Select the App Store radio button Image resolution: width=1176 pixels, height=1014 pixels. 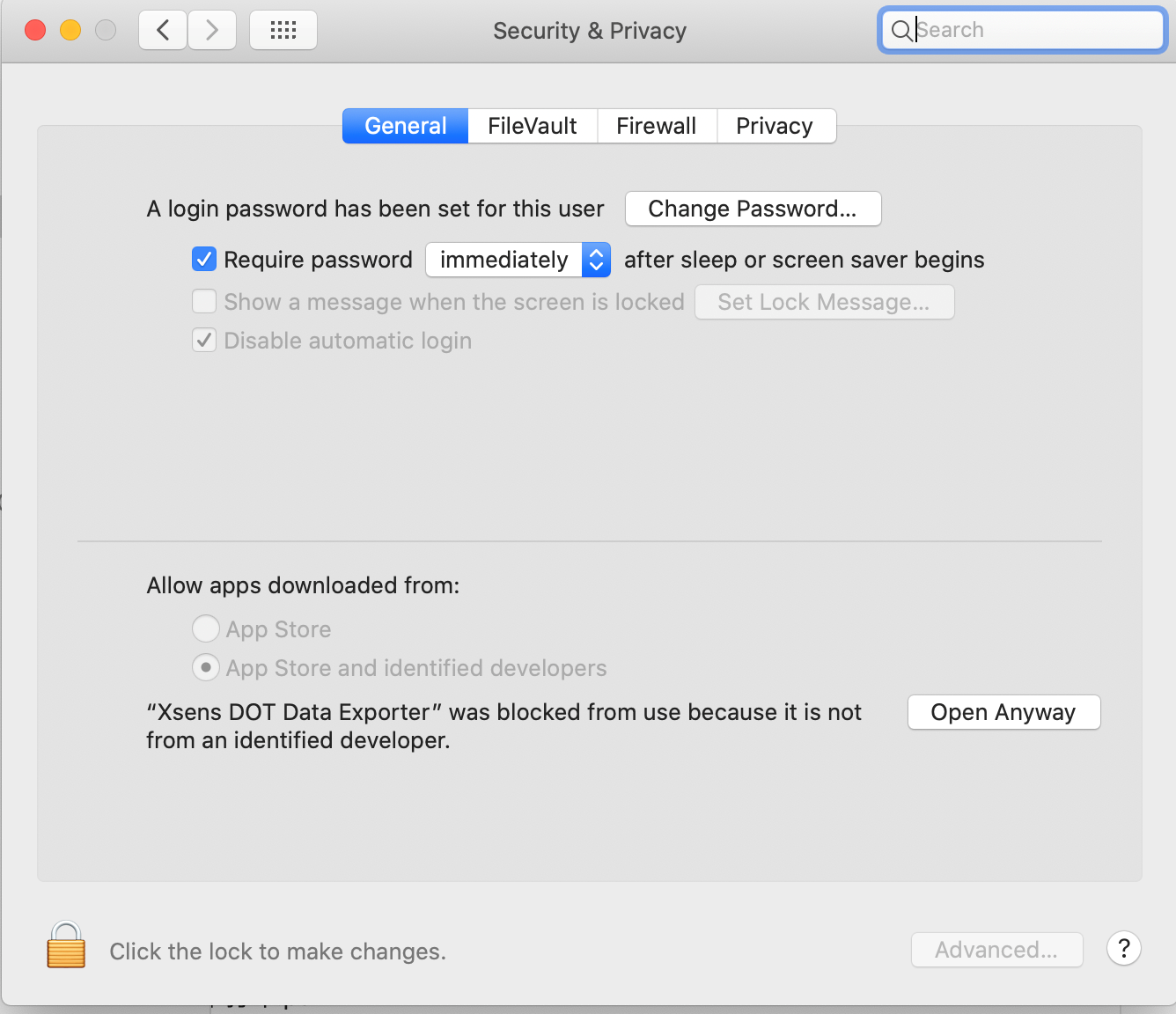tap(206, 628)
